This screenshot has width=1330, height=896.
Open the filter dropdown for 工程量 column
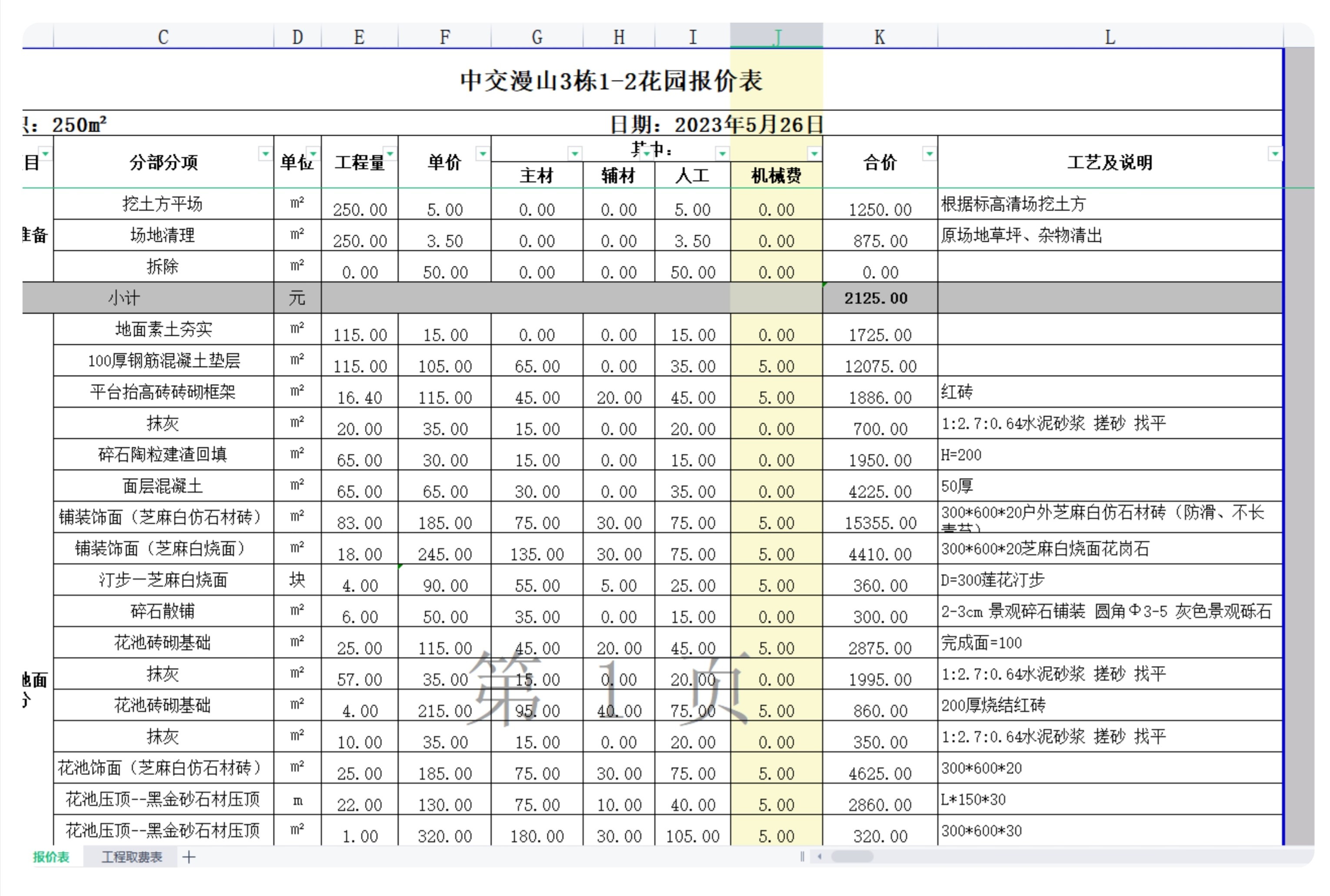click(x=390, y=154)
